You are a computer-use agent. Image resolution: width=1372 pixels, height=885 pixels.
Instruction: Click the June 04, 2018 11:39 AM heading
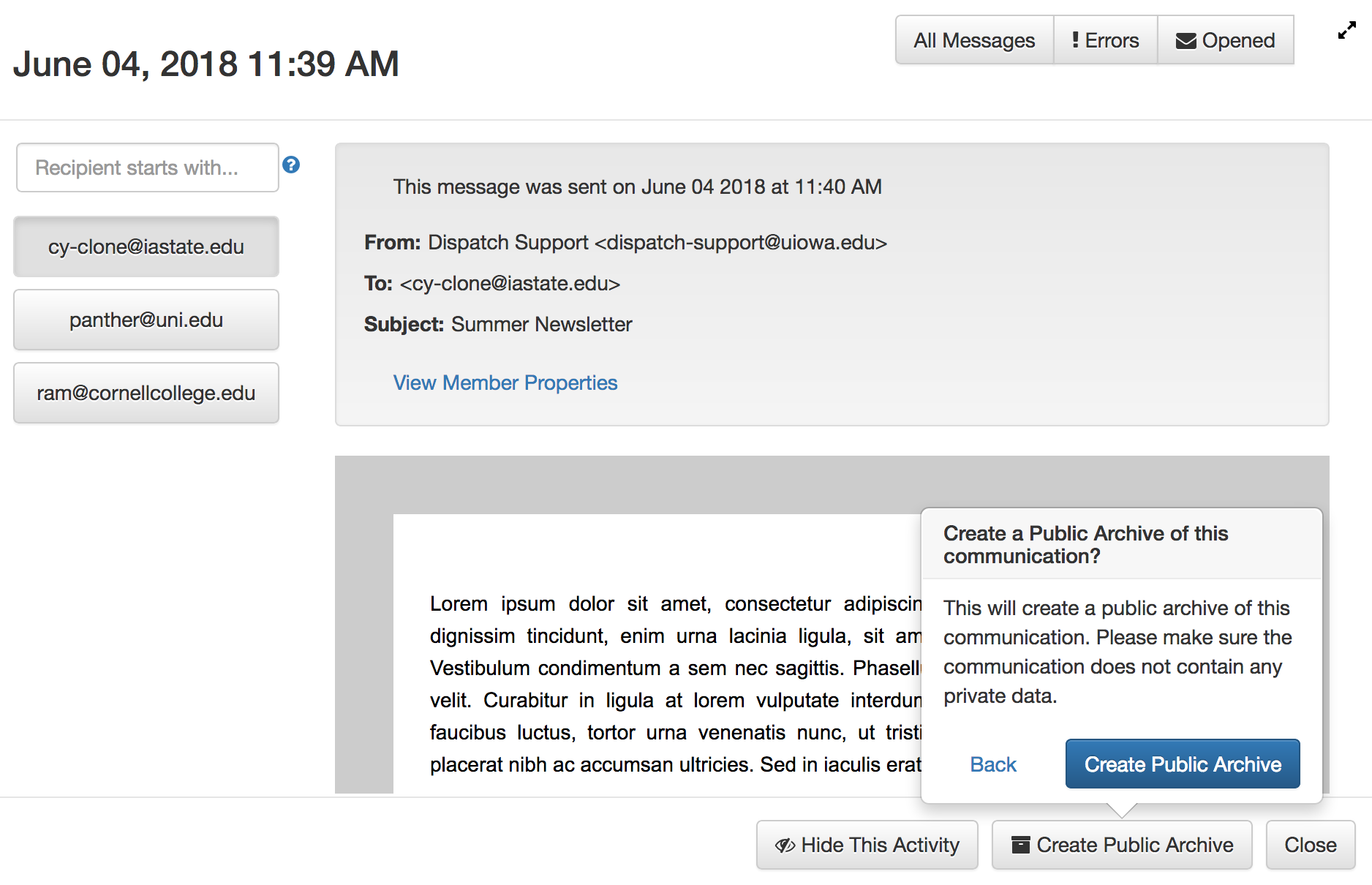coord(206,64)
